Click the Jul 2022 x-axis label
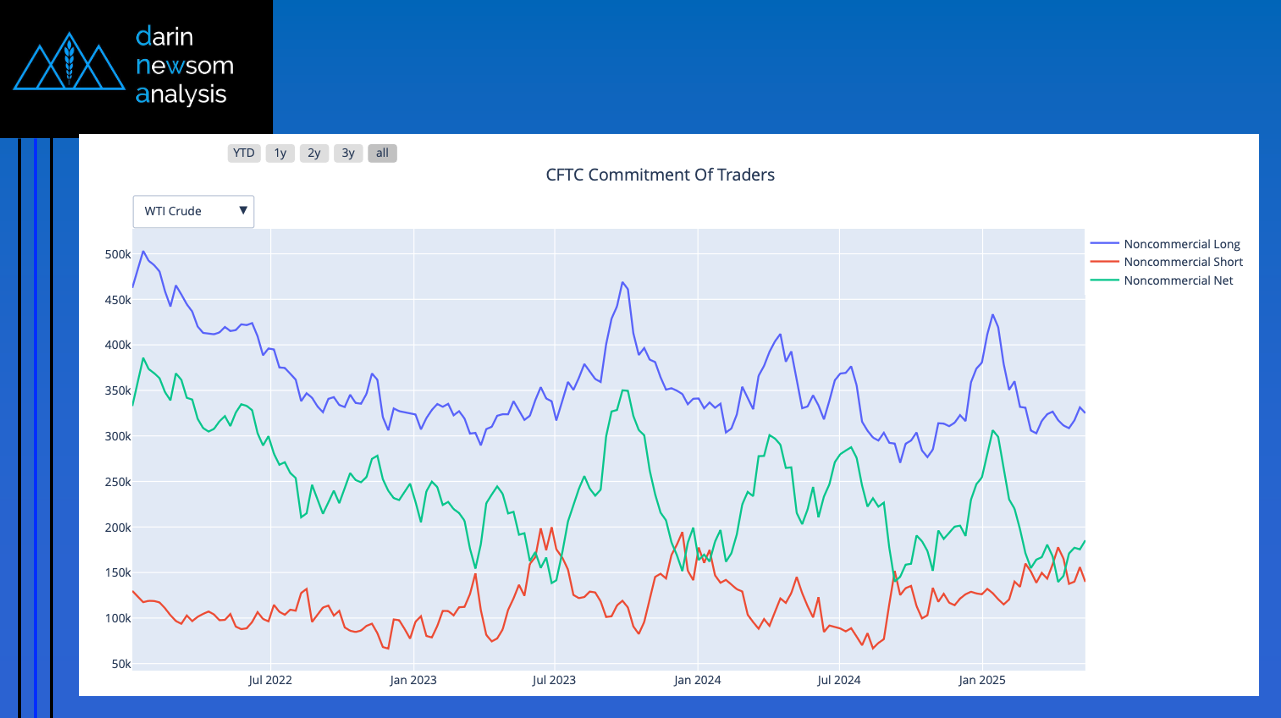The height and width of the screenshot is (718, 1281). tap(270, 681)
